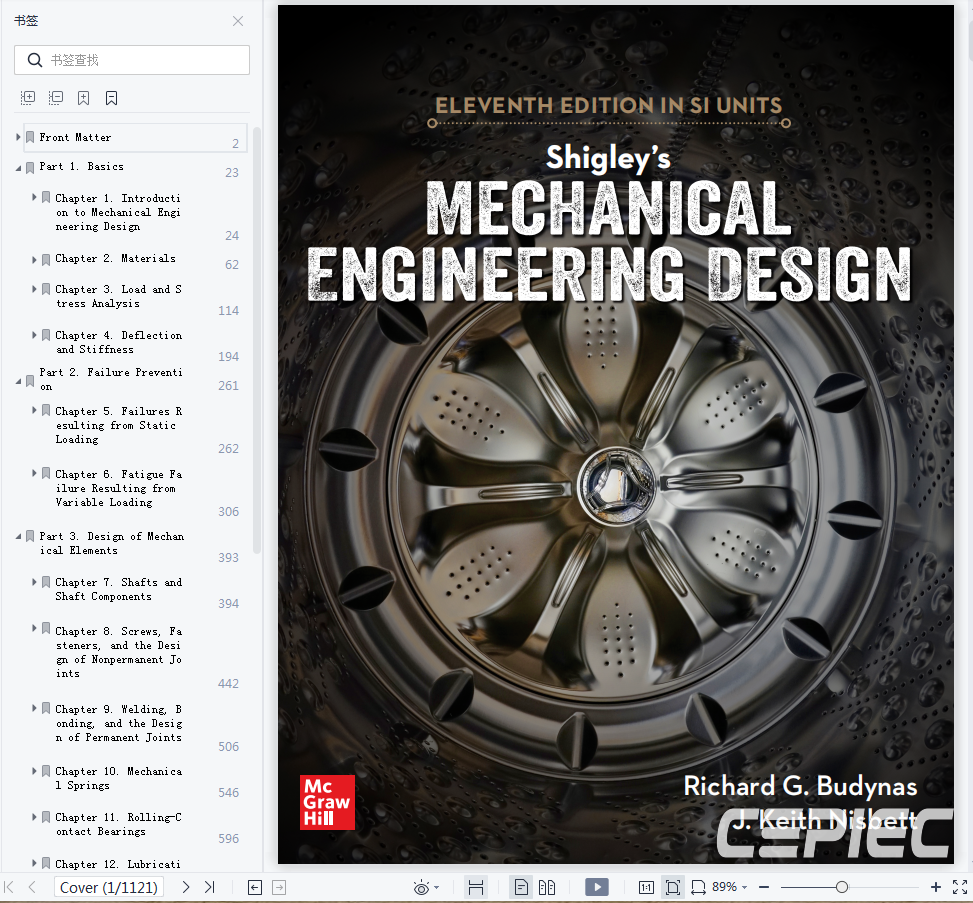Screen dimensions: 973x903
Task: Click page number 546 in bookmark list
Action: tap(228, 793)
